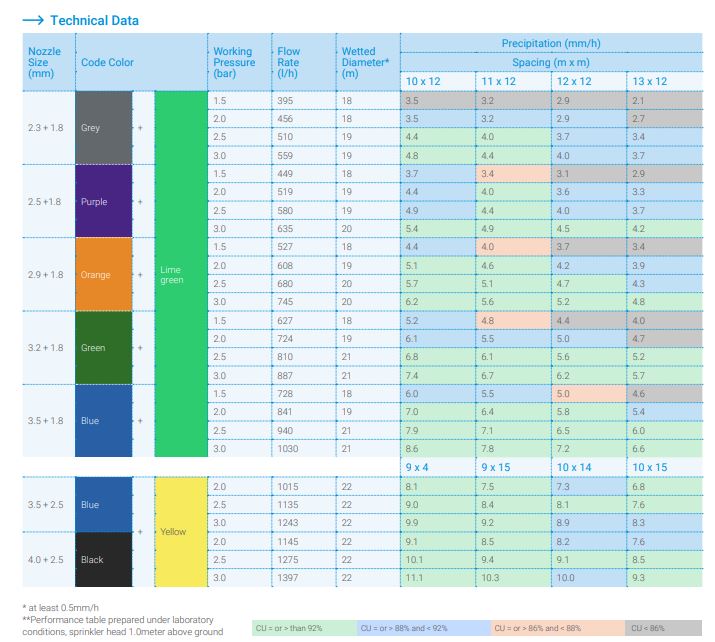This screenshot has width=715, height=642.
Task: Select the 'CU = or > than 92%' legend swatch
Action: (304, 628)
